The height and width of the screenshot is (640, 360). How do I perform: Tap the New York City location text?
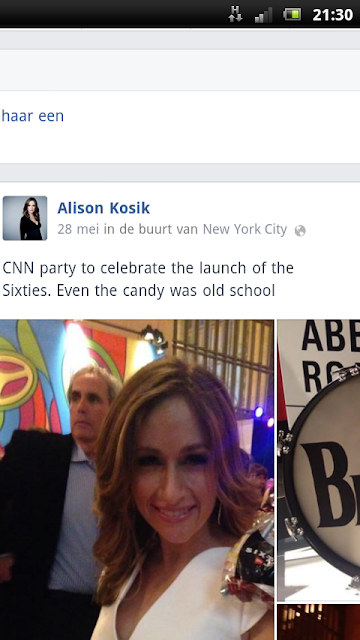245,229
